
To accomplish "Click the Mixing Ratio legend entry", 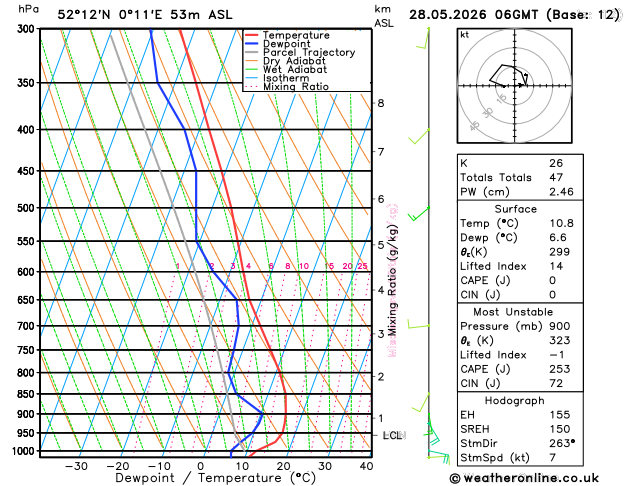I will coord(287,87).
